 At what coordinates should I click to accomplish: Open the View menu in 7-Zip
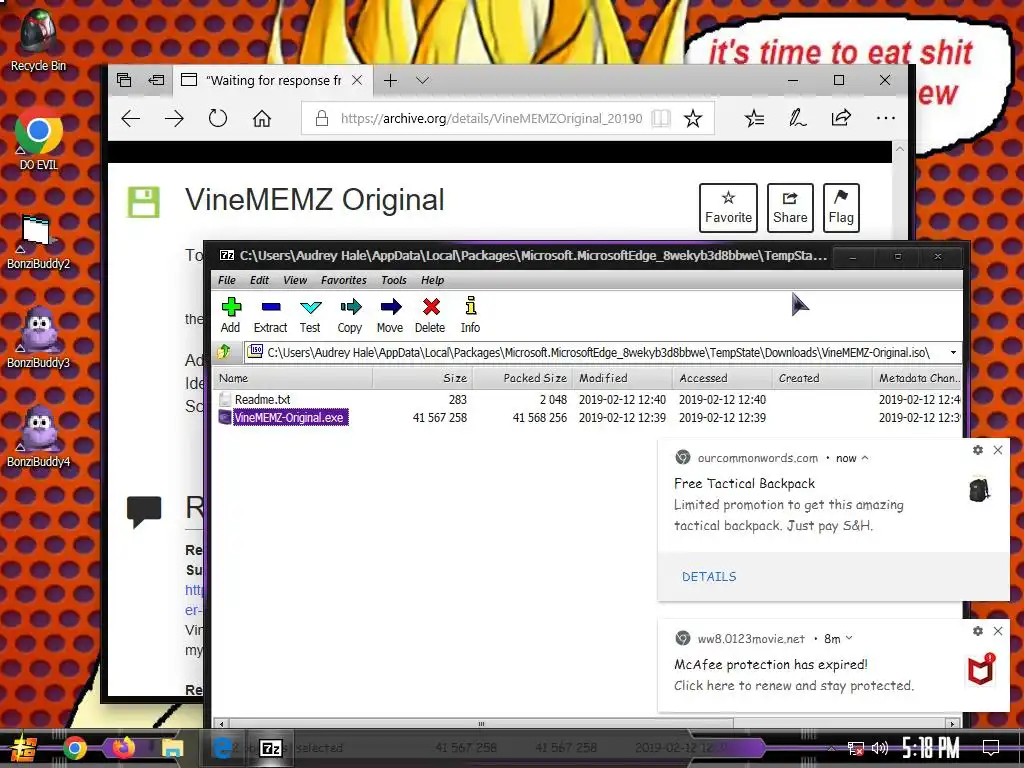[295, 280]
